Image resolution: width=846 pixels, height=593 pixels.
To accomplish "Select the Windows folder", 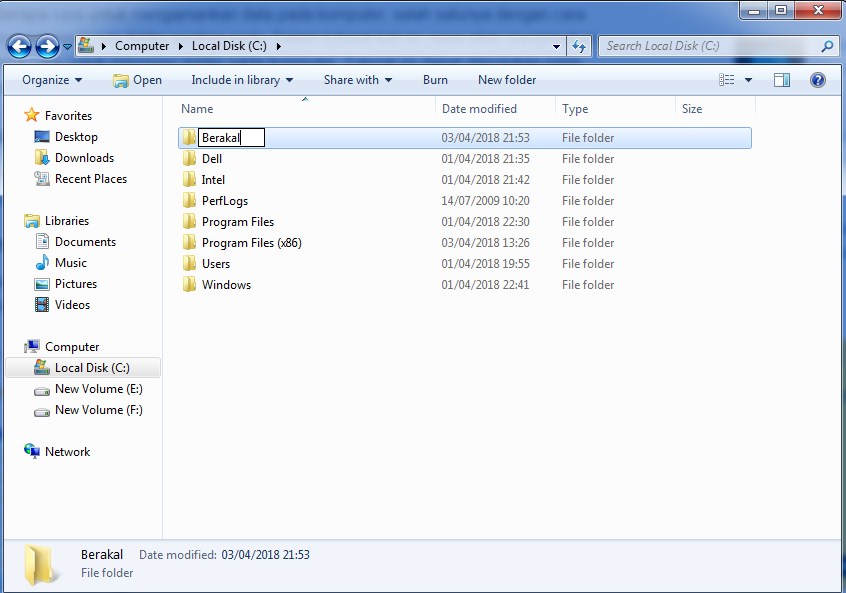I will [x=224, y=284].
